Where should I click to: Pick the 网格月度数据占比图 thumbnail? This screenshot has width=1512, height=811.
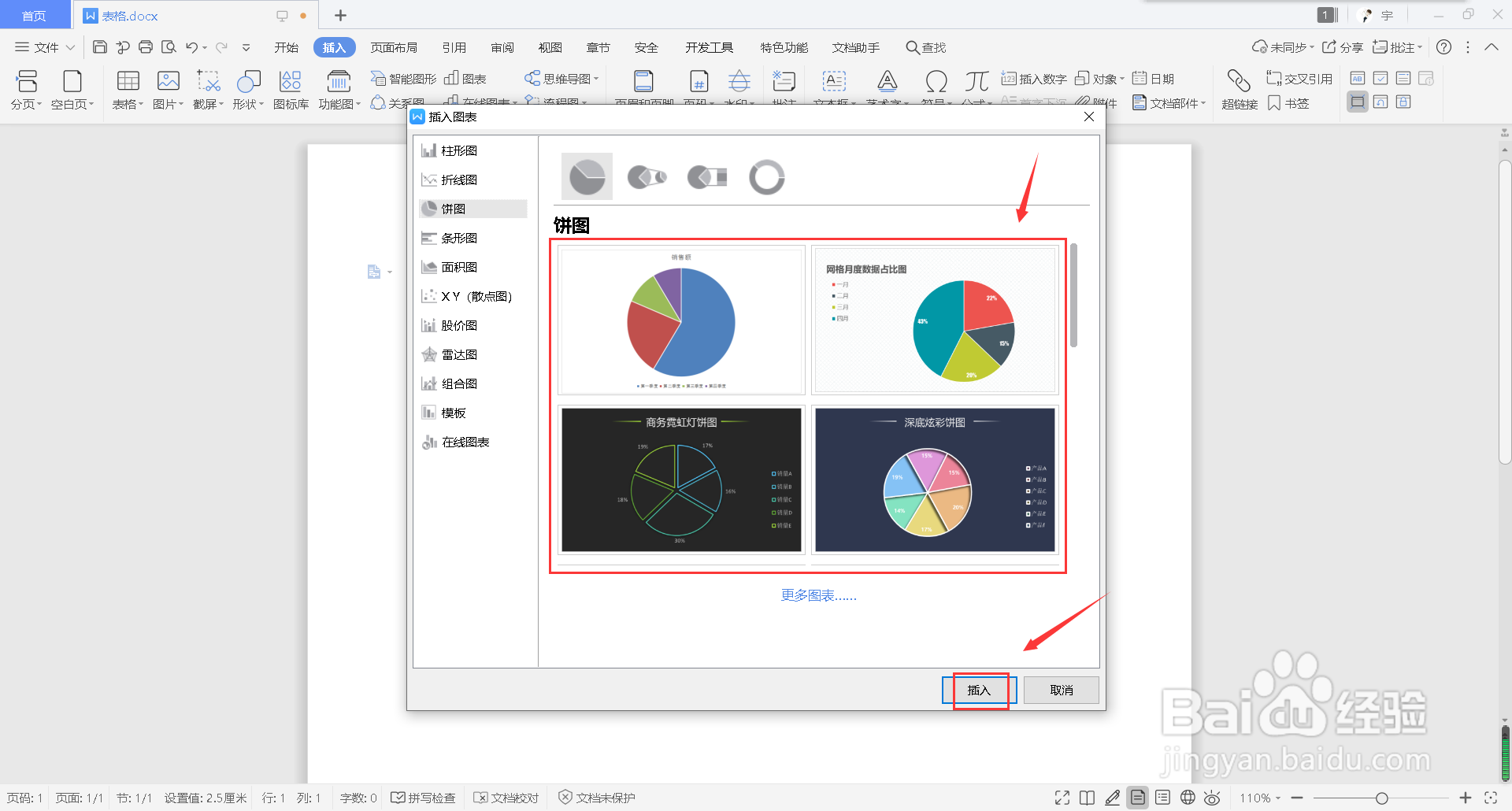coord(935,320)
